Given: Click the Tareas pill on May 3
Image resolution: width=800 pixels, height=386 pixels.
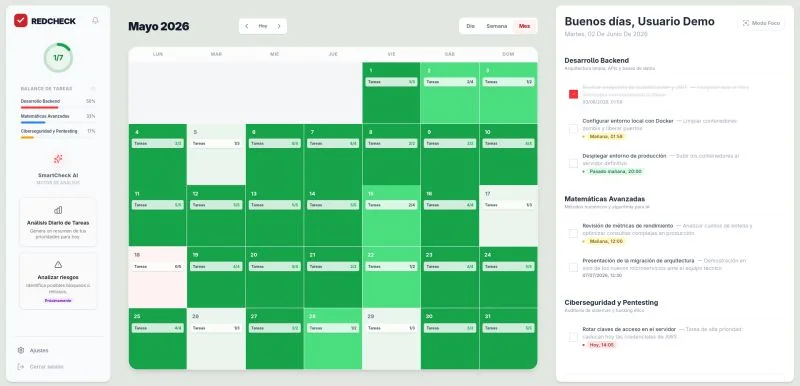Looking at the screenshot, I should click(x=508, y=82).
